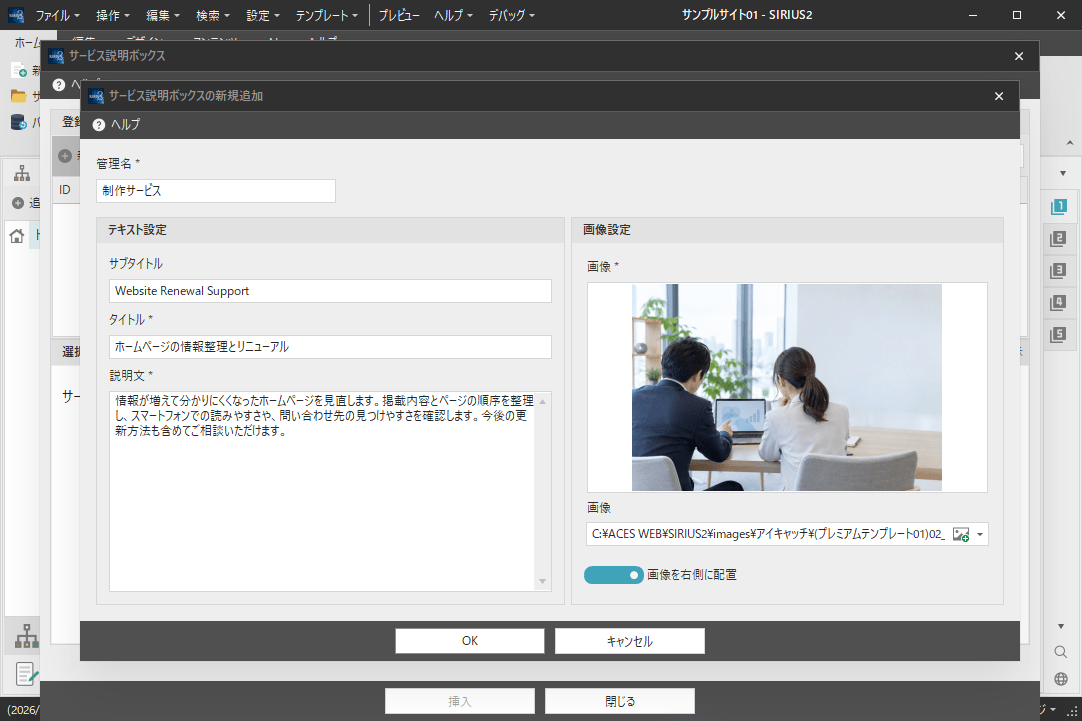Click the magnifier search icon at right
The image size is (1082, 721).
[x=1061, y=652]
